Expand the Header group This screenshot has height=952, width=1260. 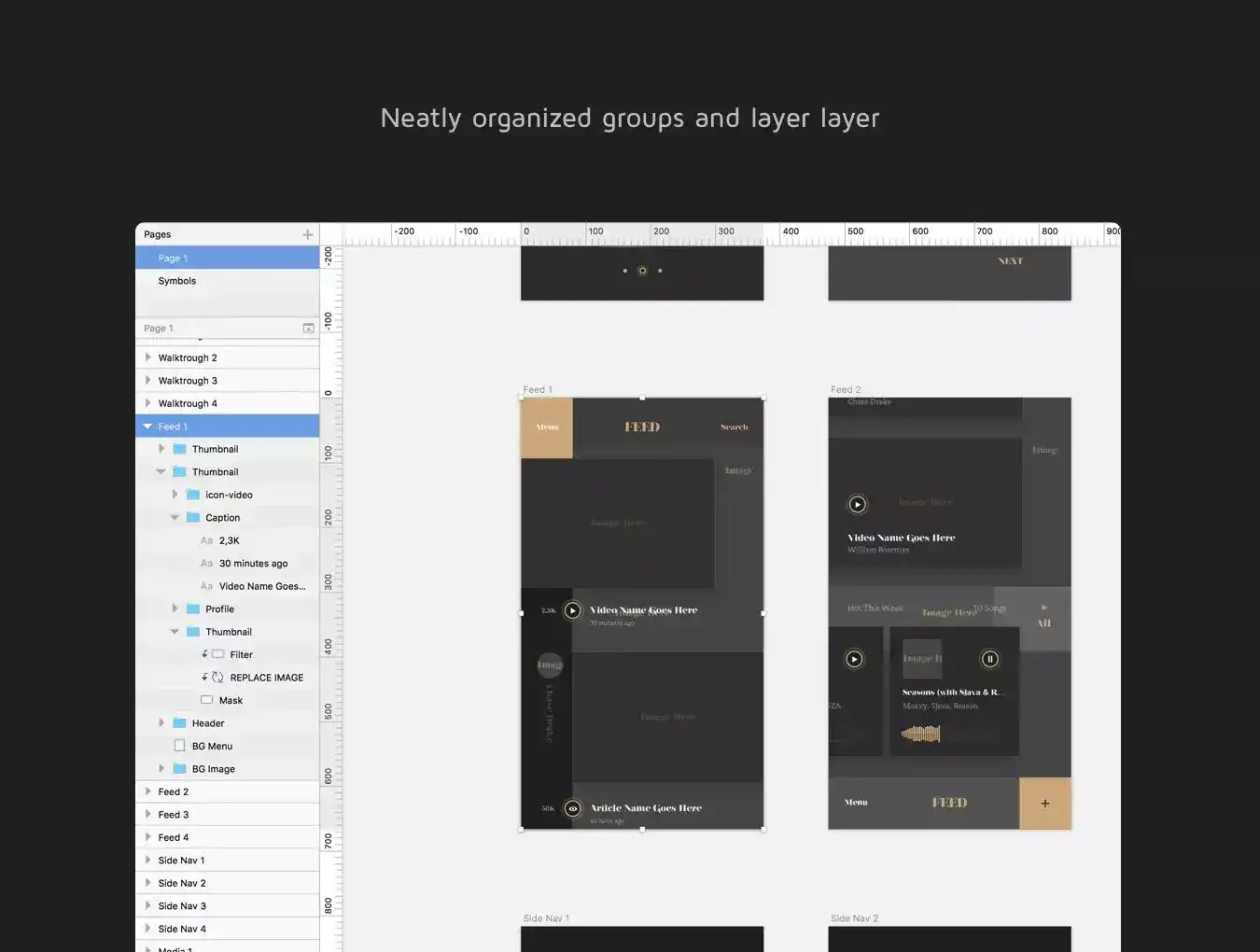(161, 723)
